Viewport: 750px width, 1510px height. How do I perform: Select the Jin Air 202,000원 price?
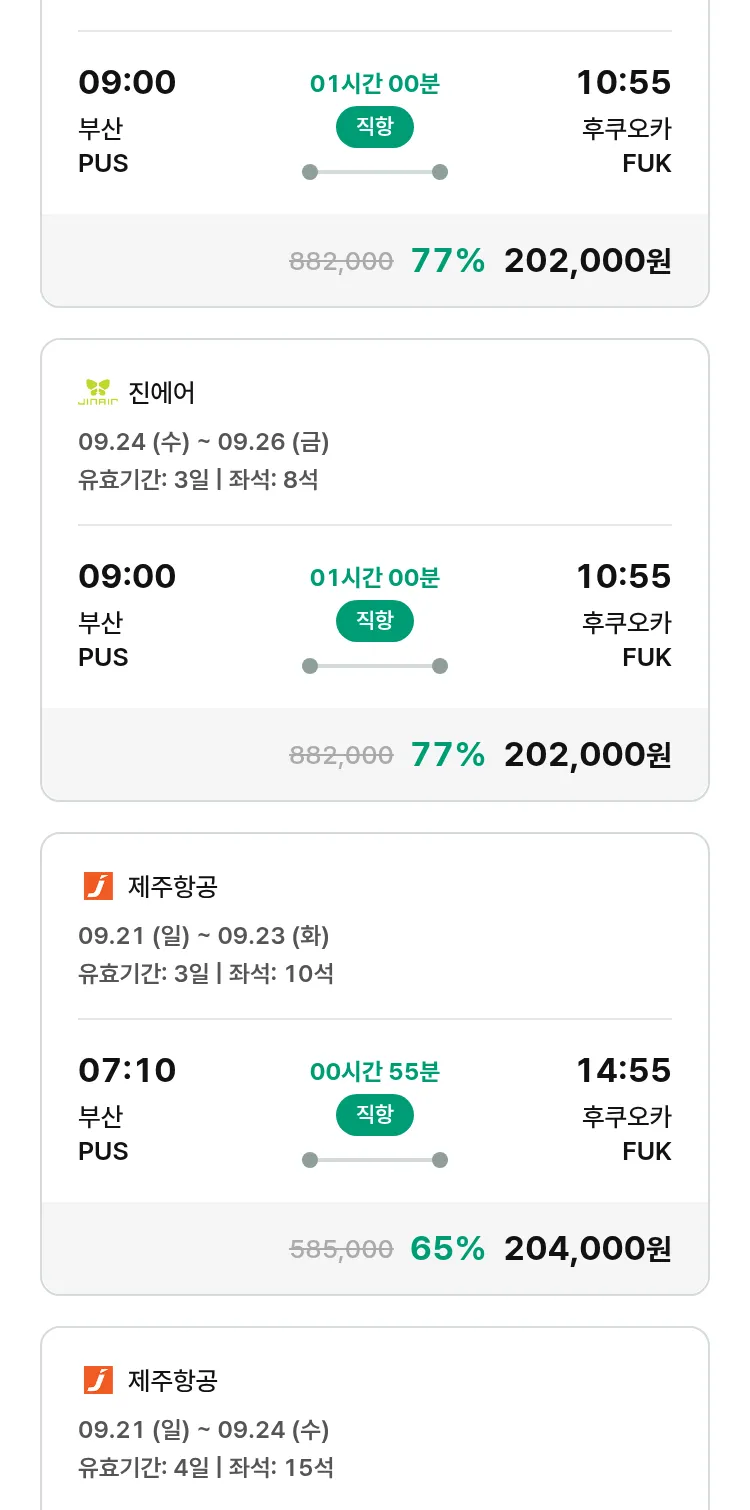point(587,754)
